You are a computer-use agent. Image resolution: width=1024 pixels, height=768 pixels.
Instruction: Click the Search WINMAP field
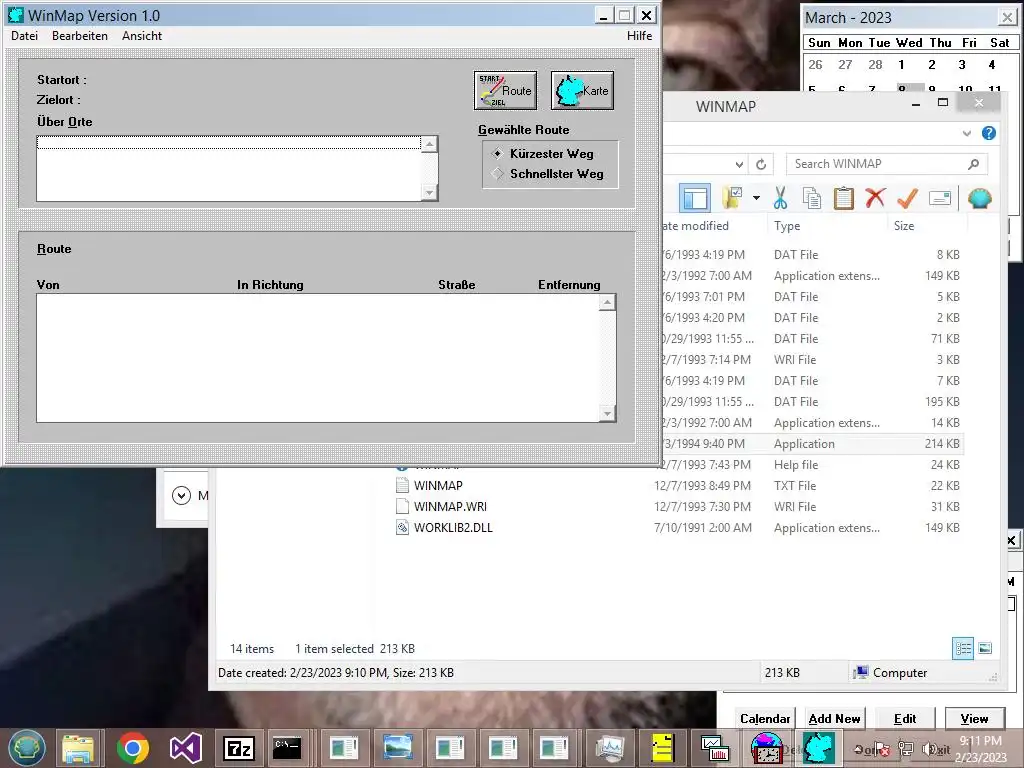tap(886, 164)
